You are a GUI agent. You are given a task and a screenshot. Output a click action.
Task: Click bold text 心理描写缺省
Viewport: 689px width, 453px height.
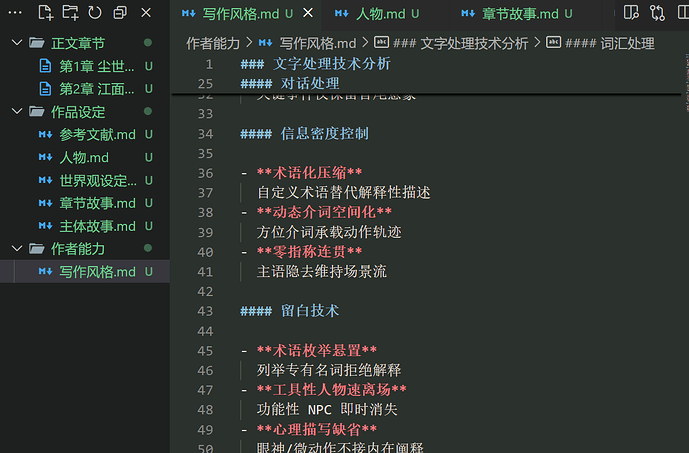tap(316, 429)
